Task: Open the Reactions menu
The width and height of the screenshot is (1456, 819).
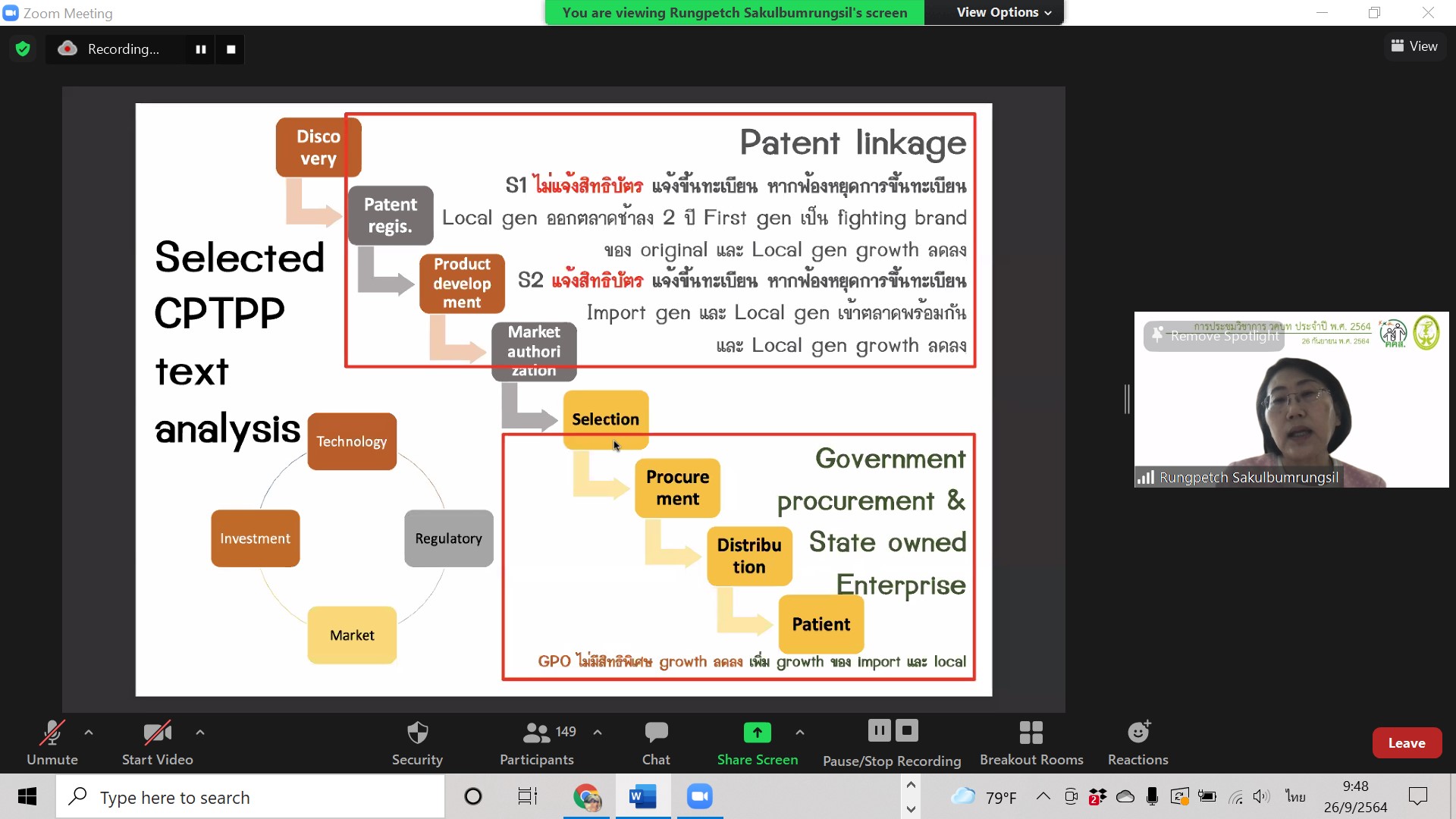Action: pyautogui.click(x=1138, y=742)
